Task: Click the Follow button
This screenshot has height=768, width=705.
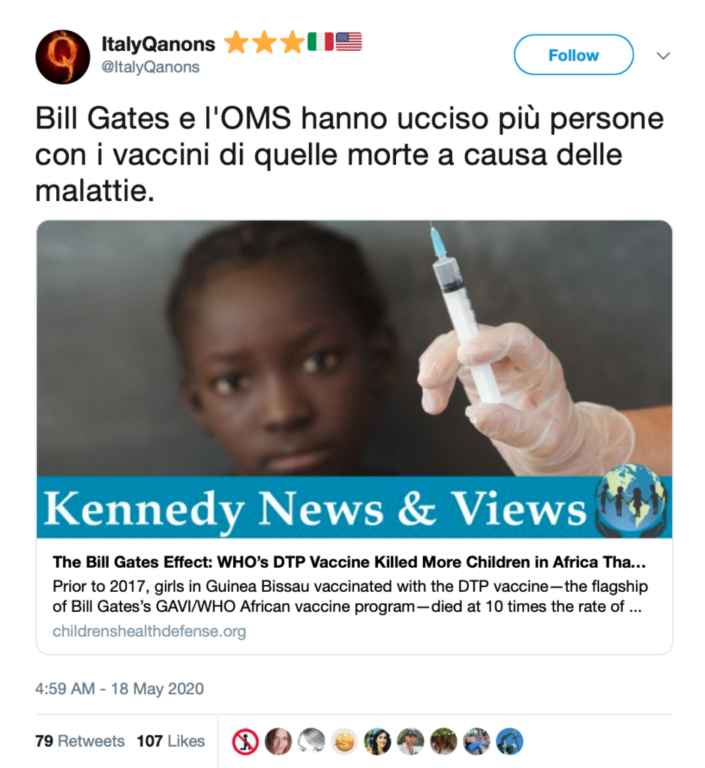Action: (573, 55)
